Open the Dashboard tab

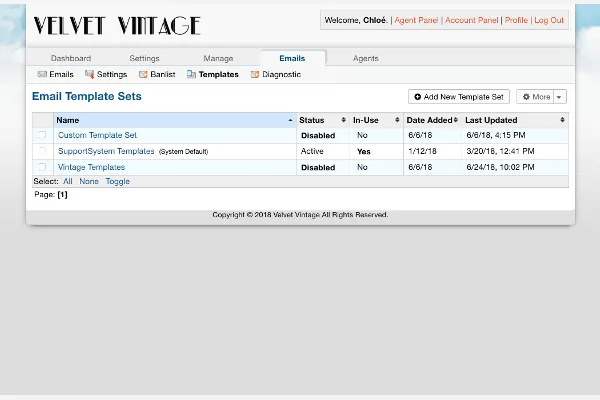pyautogui.click(x=71, y=58)
